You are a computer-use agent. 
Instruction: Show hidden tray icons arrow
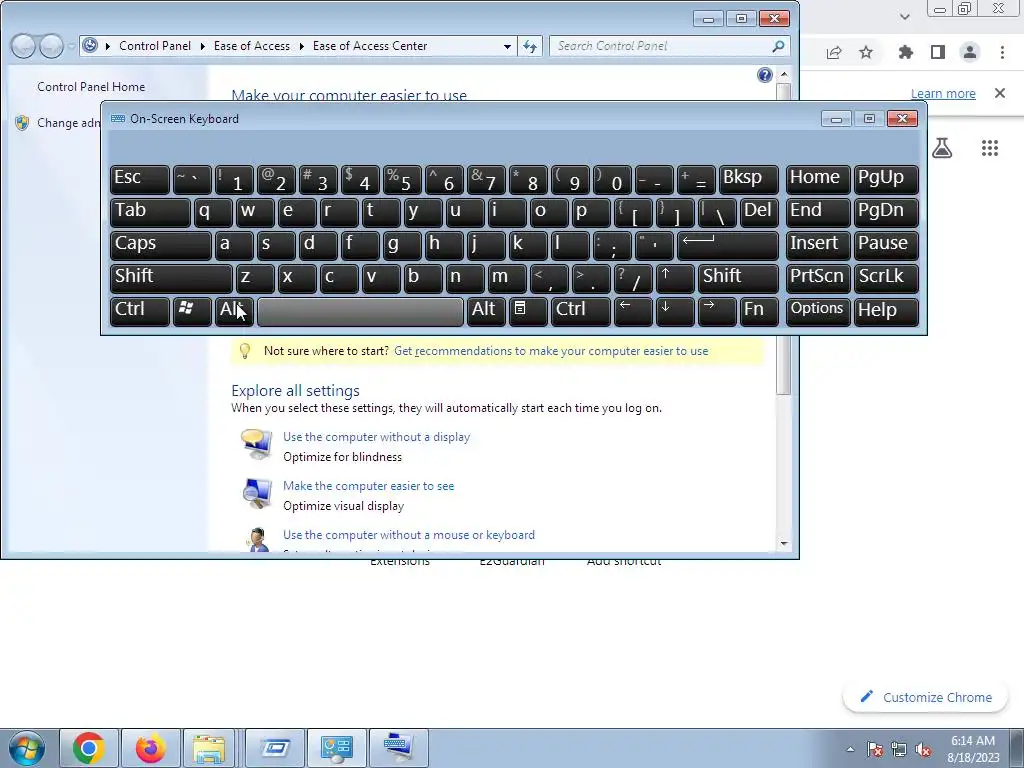[x=850, y=750]
